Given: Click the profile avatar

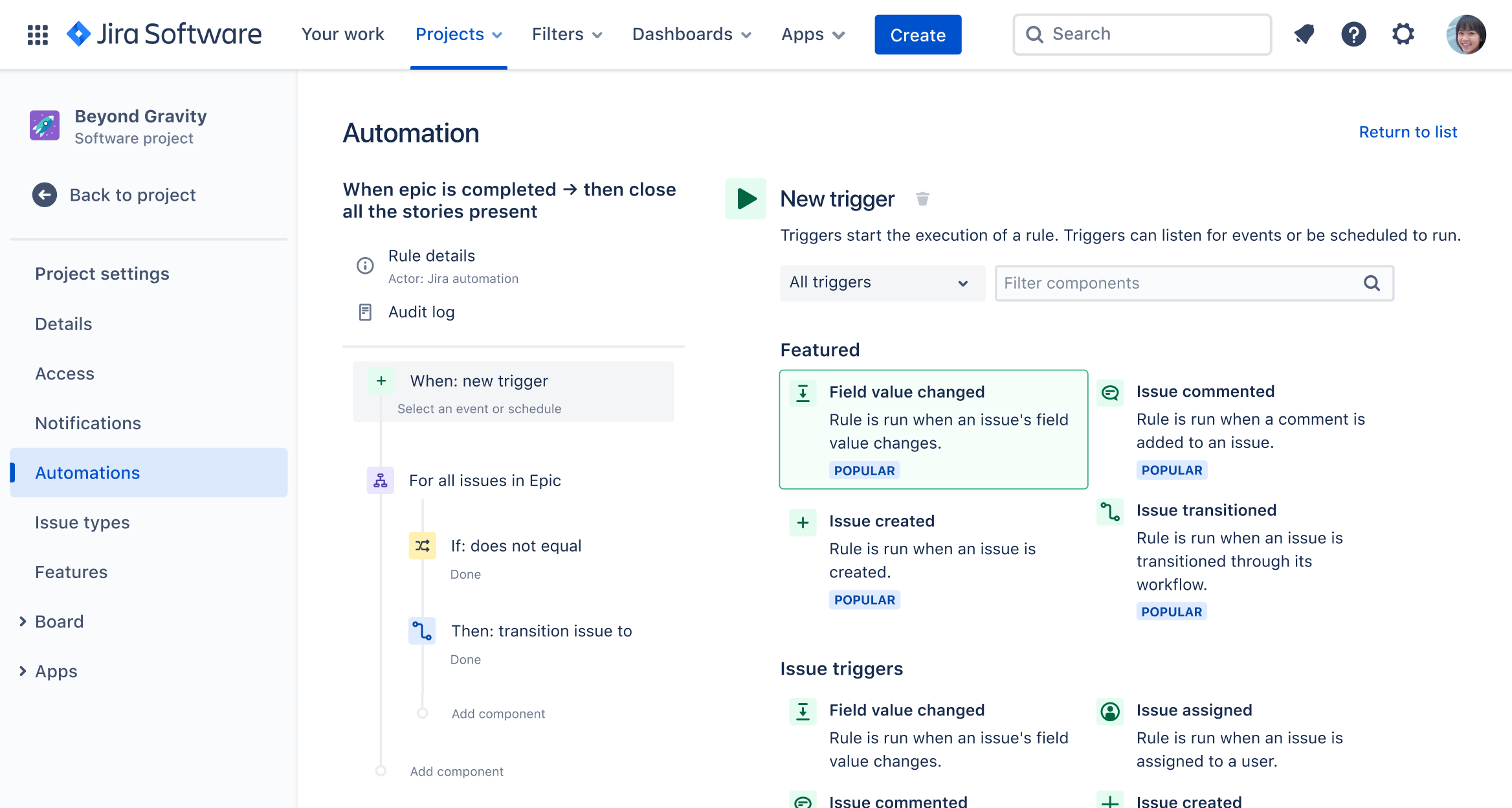Looking at the screenshot, I should 1465,34.
